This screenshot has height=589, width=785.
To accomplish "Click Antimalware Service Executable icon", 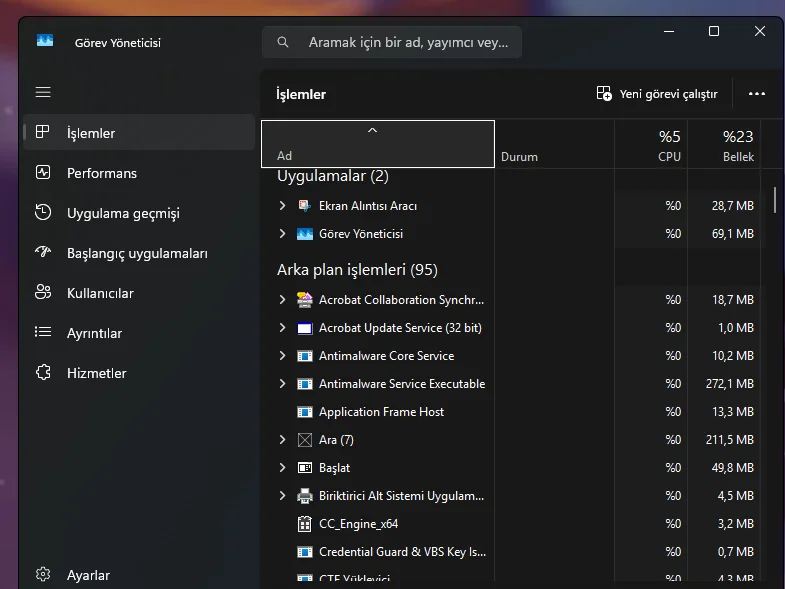I will pos(304,384).
